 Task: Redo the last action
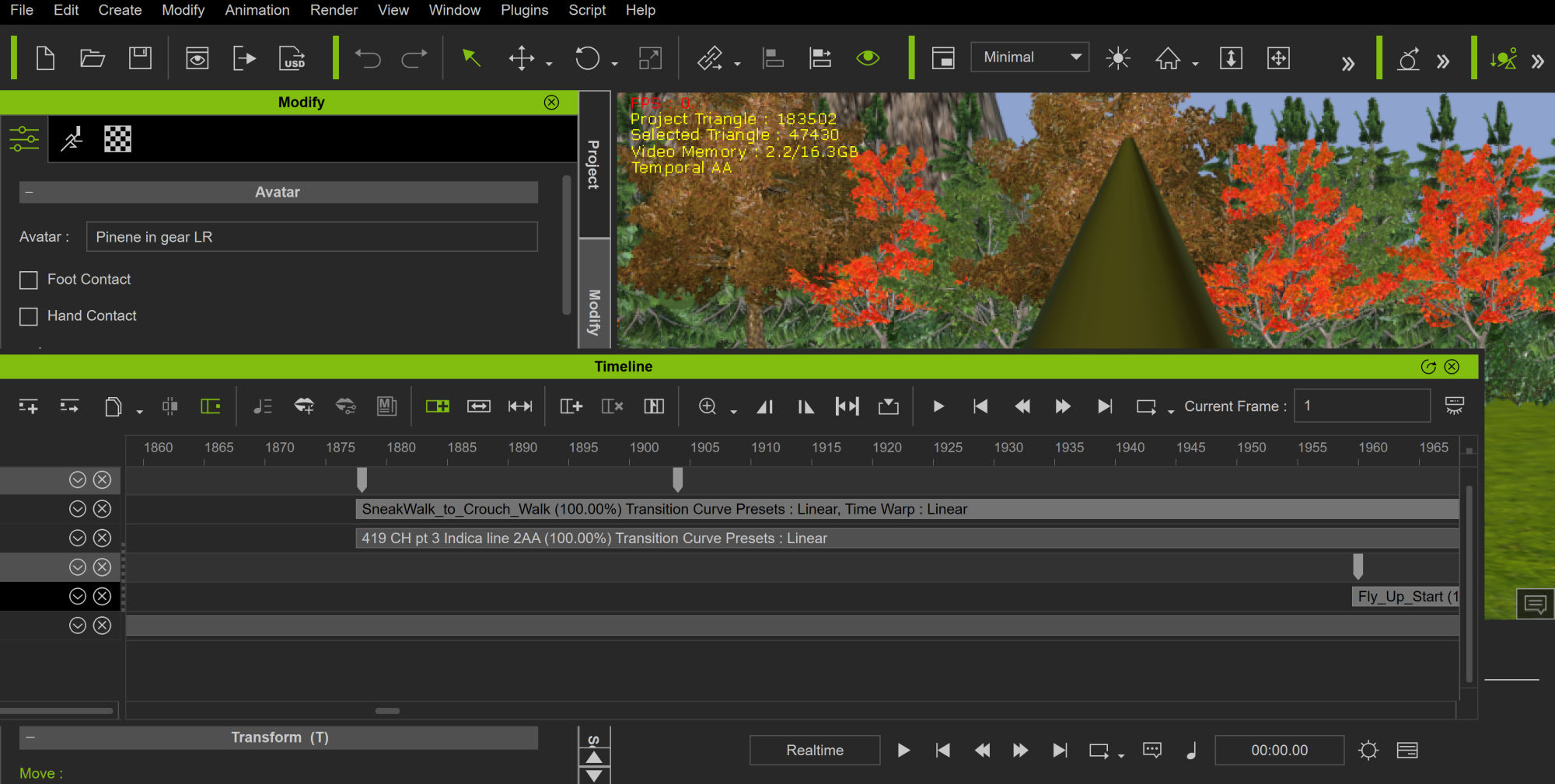414,58
